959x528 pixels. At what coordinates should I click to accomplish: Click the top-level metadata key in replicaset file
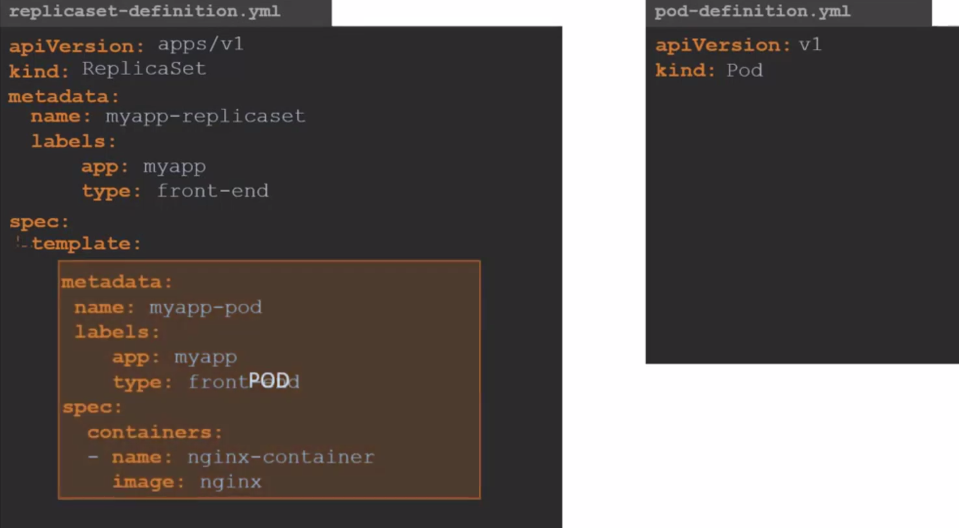pos(63,96)
